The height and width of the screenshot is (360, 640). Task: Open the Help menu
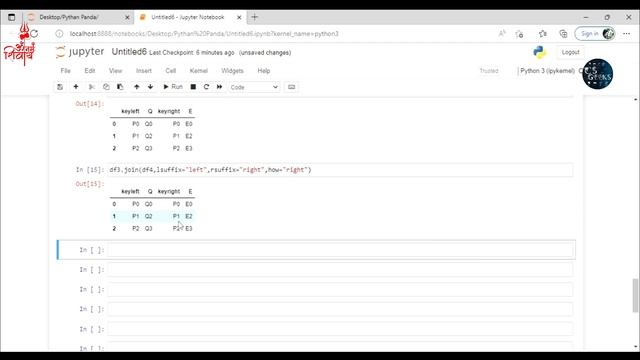coord(264,71)
